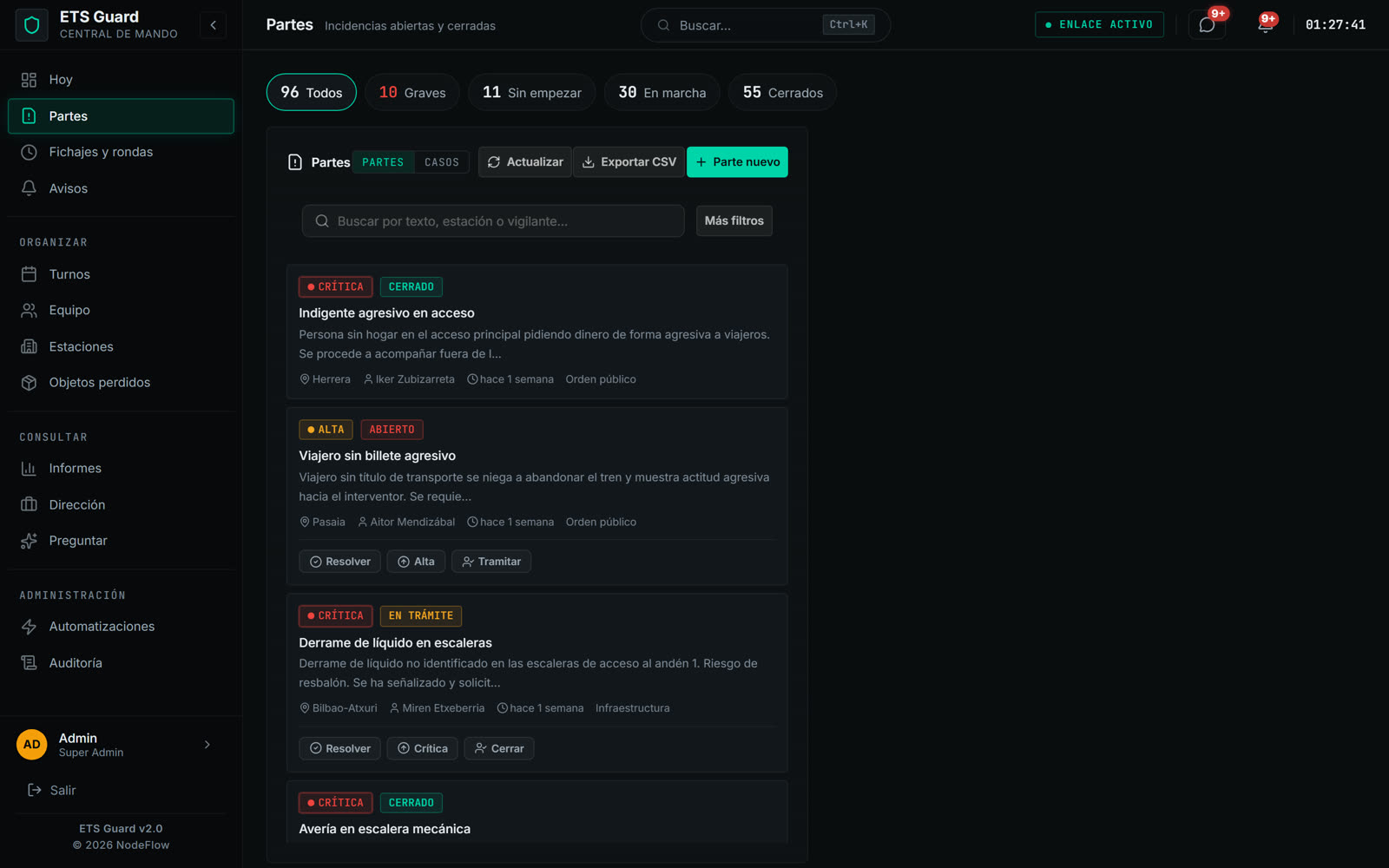
Task: Filter by 10 Graves
Action: tap(412, 93)
